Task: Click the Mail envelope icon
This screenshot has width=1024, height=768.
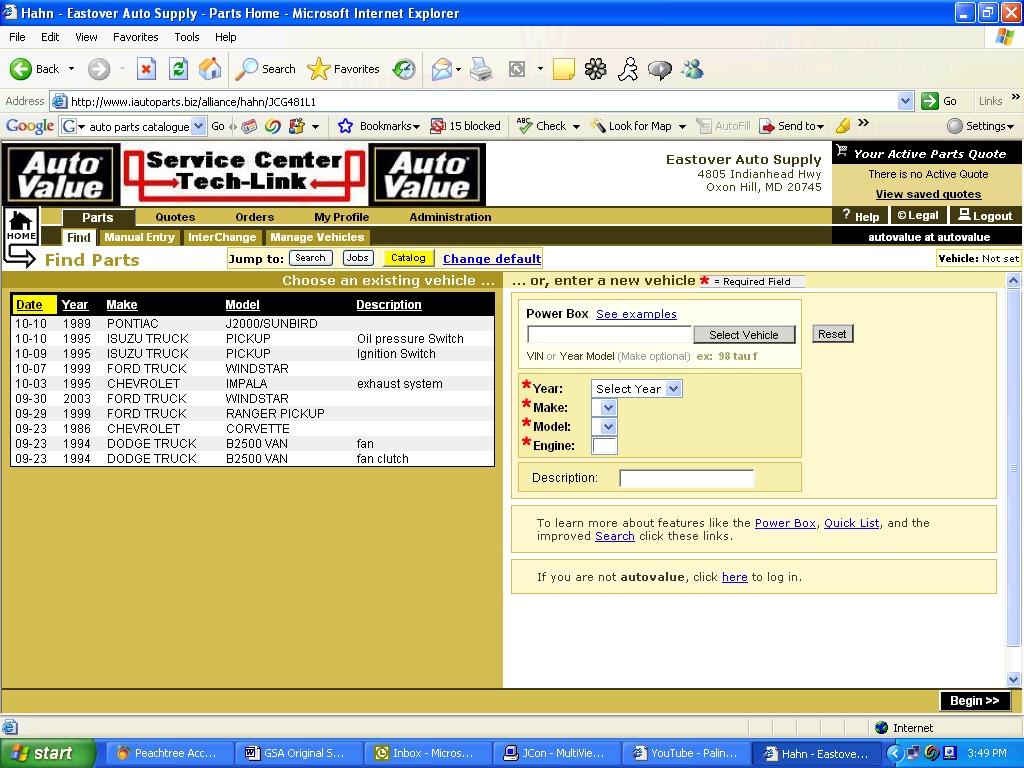Action: tap(442, 69)
